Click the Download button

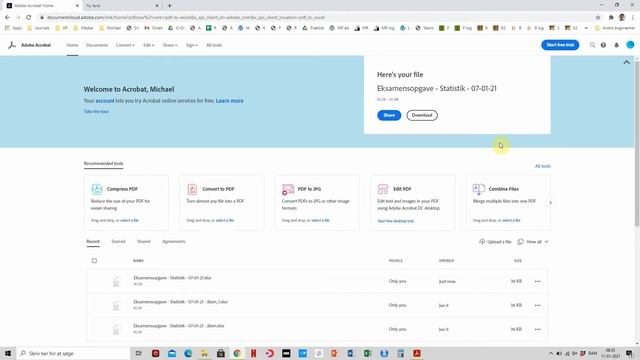[422, 115]
